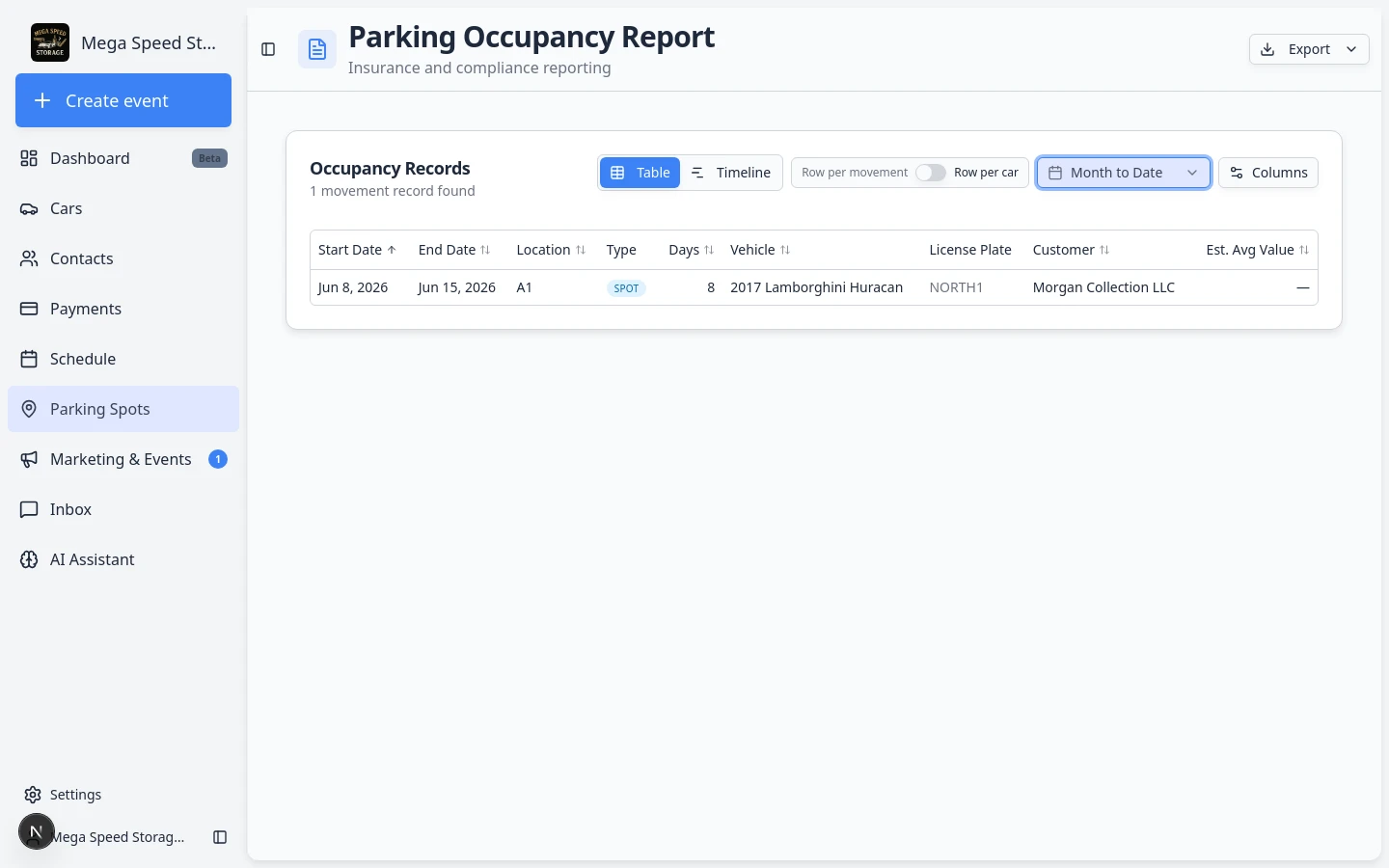1389x868 pixels.
Task: Click the Contacts people icon
Action: tap(29, 258)
